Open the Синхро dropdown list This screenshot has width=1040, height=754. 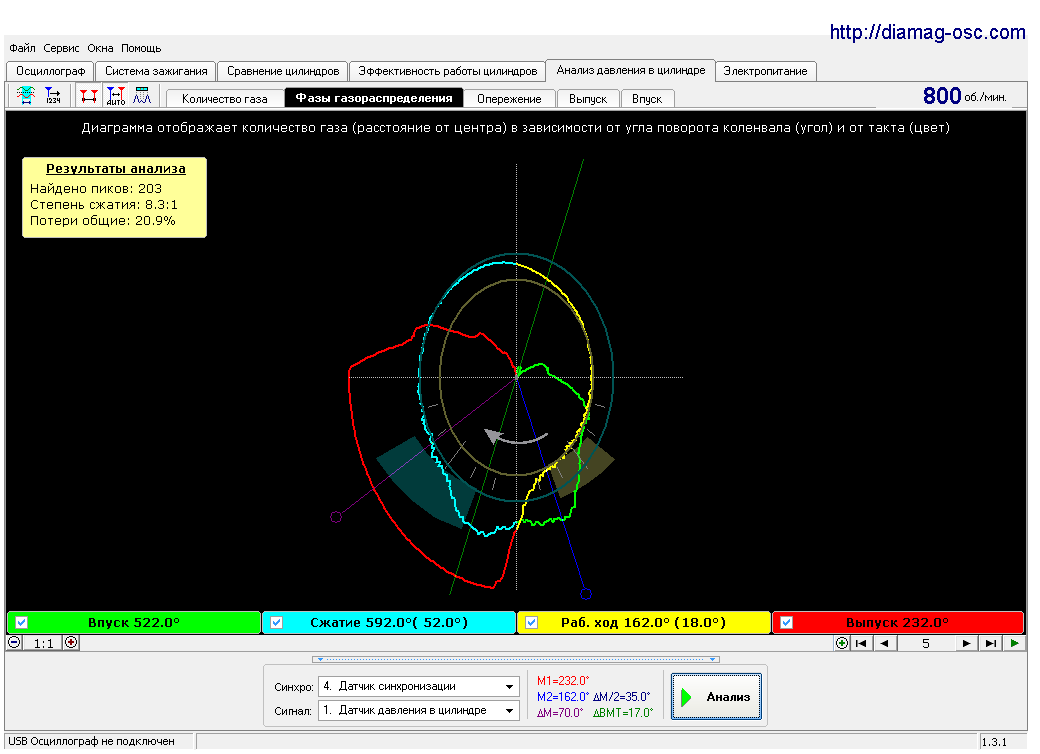tap(509, 686)
